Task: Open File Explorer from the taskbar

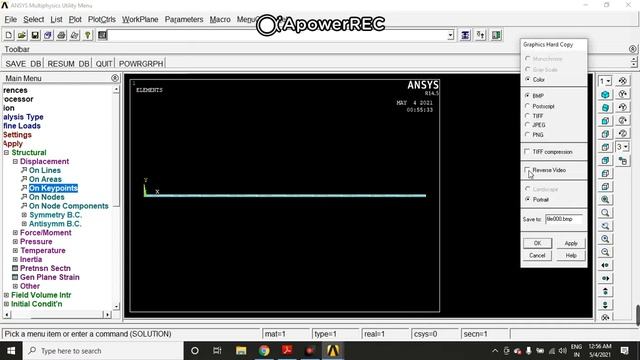Action: [x=241, y=351]
